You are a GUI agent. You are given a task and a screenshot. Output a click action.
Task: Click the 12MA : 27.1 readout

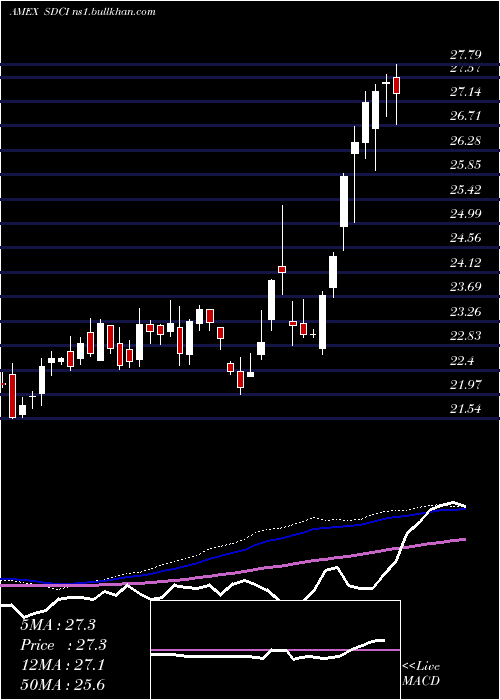coord(62,665)
